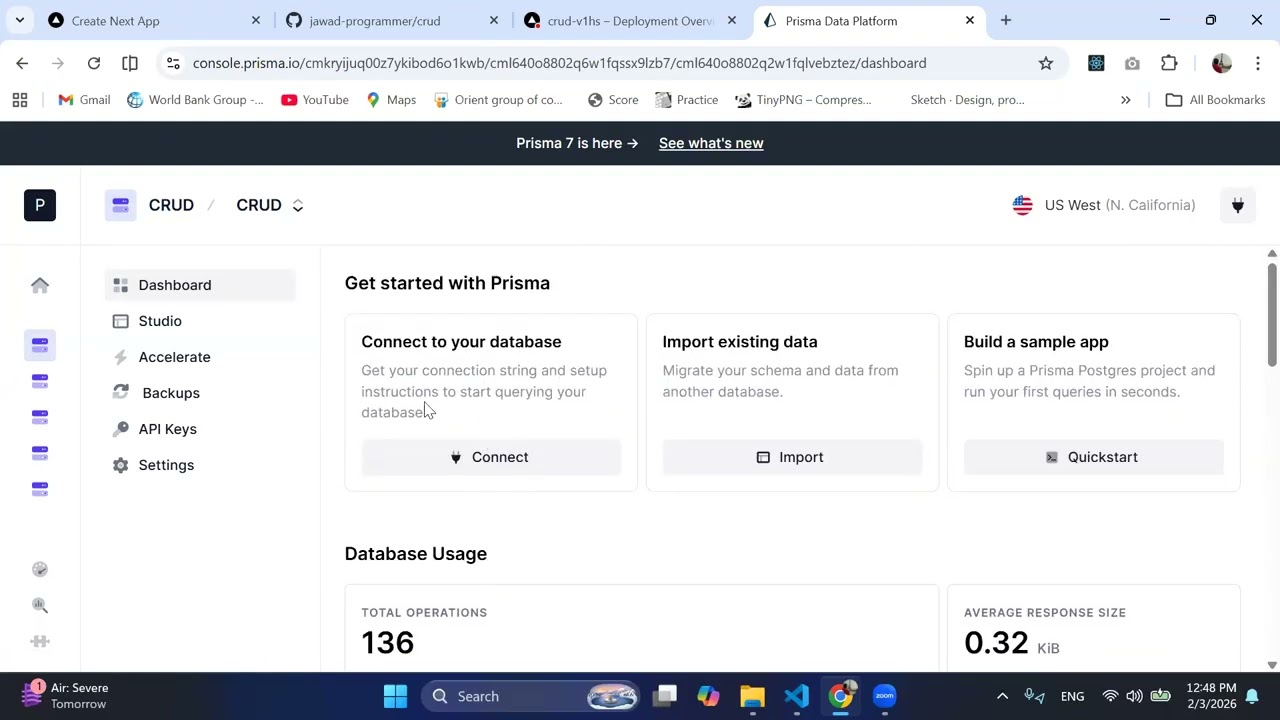Open the Windows Start menu
1280x720 pixels.
click(395, 696)
